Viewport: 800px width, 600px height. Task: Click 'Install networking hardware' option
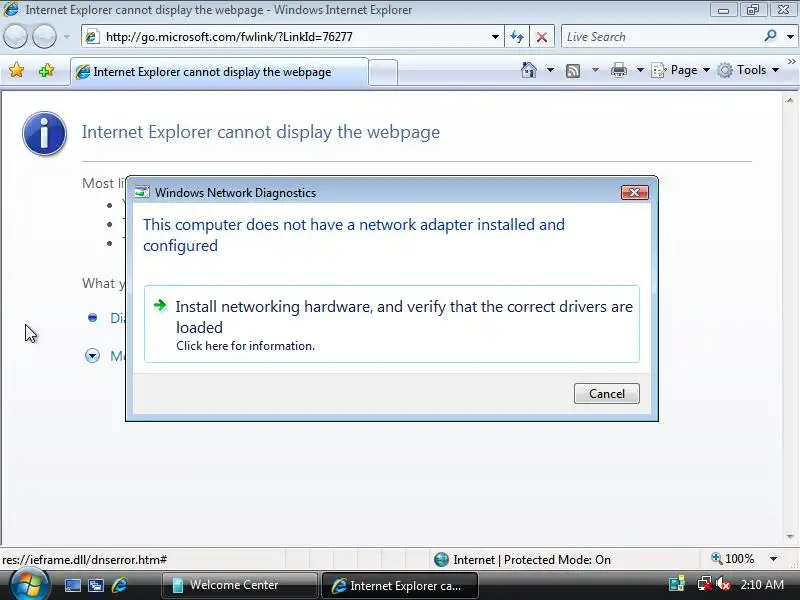coord(391,324)
